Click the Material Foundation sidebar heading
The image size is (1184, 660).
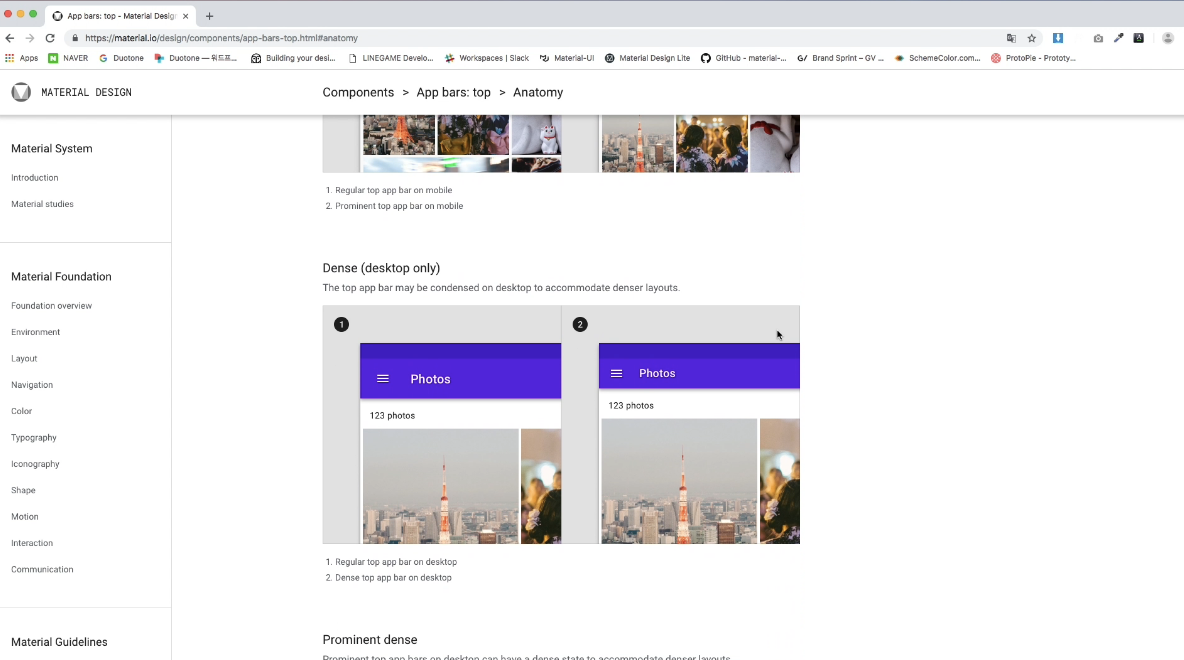coord(61,277)
